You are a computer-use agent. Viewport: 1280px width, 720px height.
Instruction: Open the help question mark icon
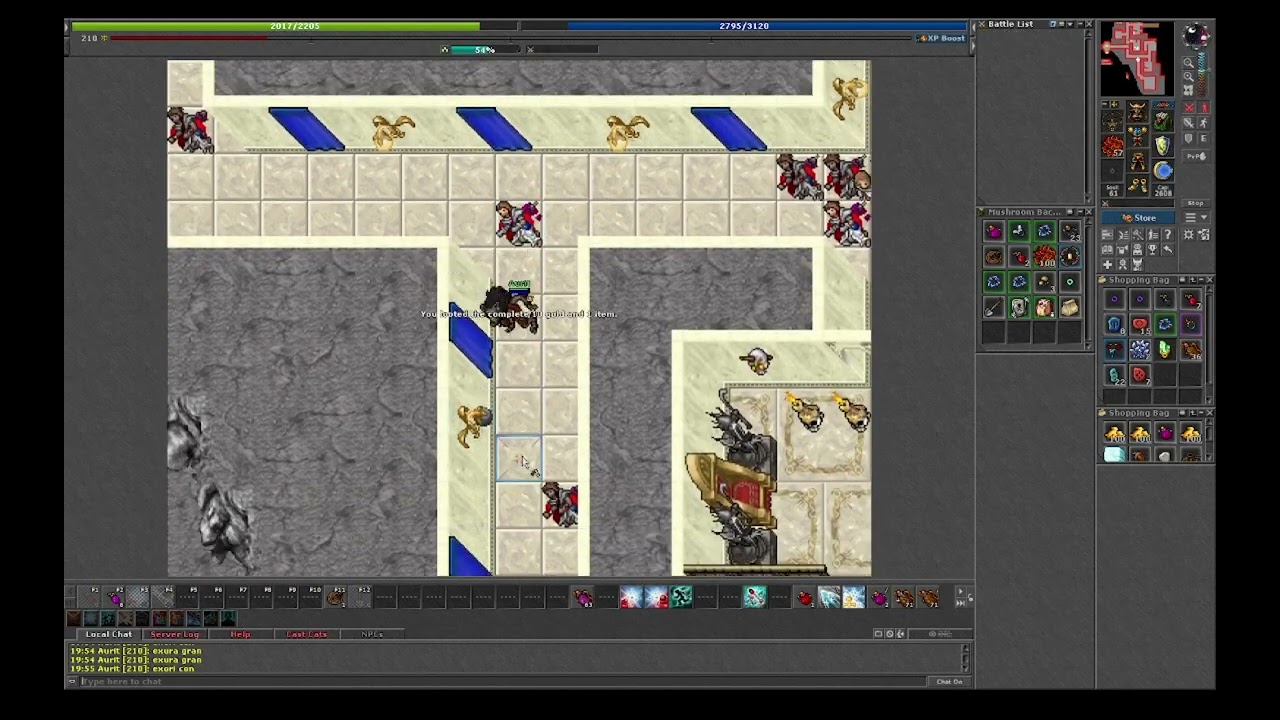click(1168, 234)
